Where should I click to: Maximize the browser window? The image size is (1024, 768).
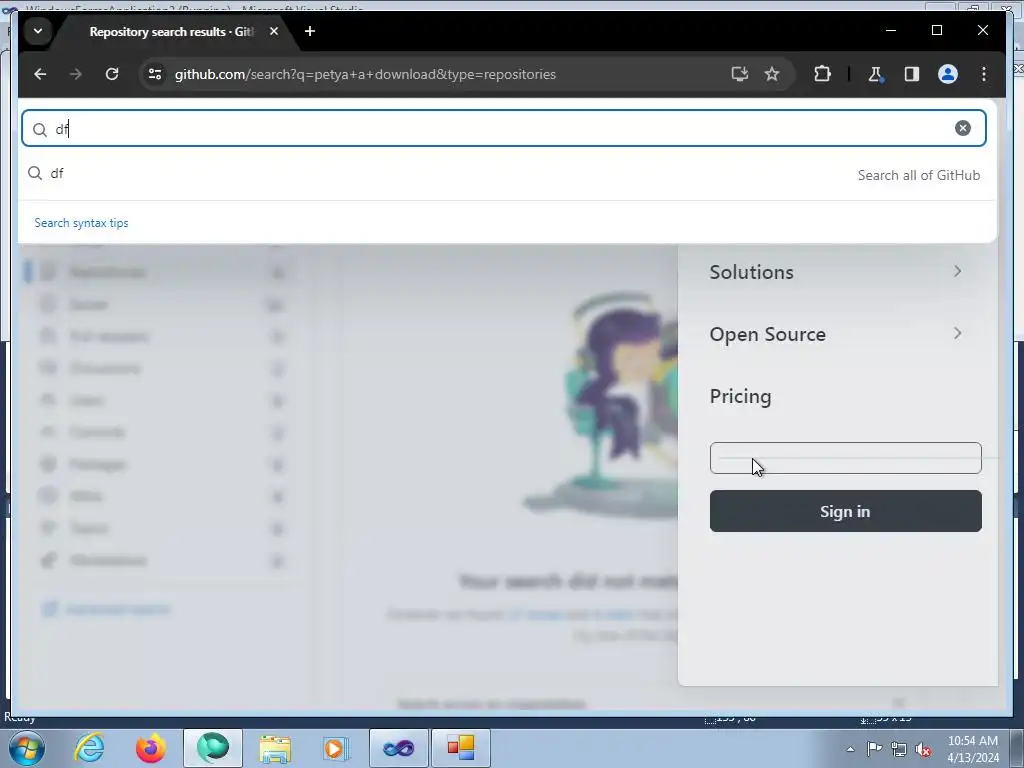click(x=936, y=30)
